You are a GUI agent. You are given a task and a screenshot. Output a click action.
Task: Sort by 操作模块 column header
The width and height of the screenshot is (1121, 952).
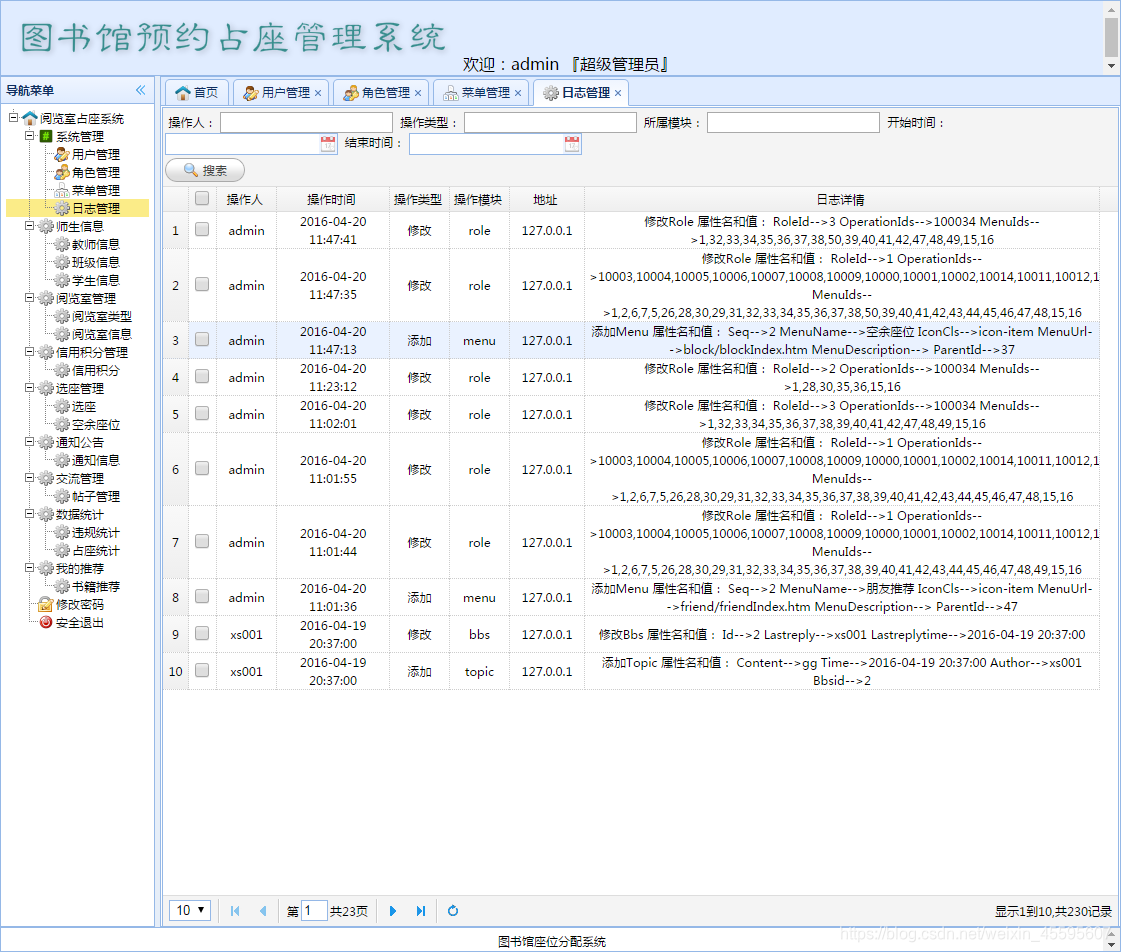coord(478,199)
